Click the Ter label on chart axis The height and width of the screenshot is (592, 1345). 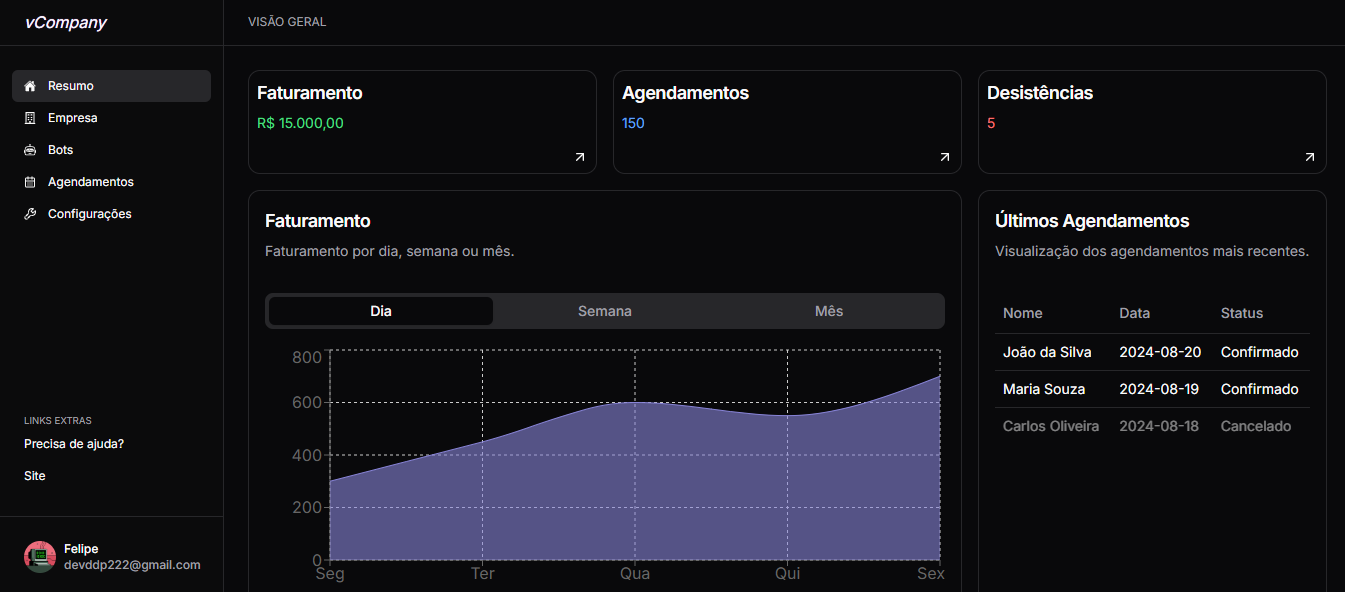483,573
